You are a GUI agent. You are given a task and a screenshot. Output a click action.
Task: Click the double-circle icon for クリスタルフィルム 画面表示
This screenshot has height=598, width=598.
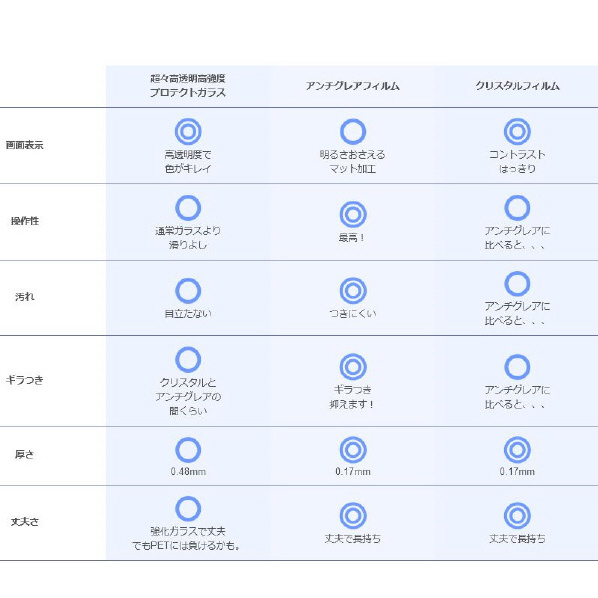coord(517,132)
